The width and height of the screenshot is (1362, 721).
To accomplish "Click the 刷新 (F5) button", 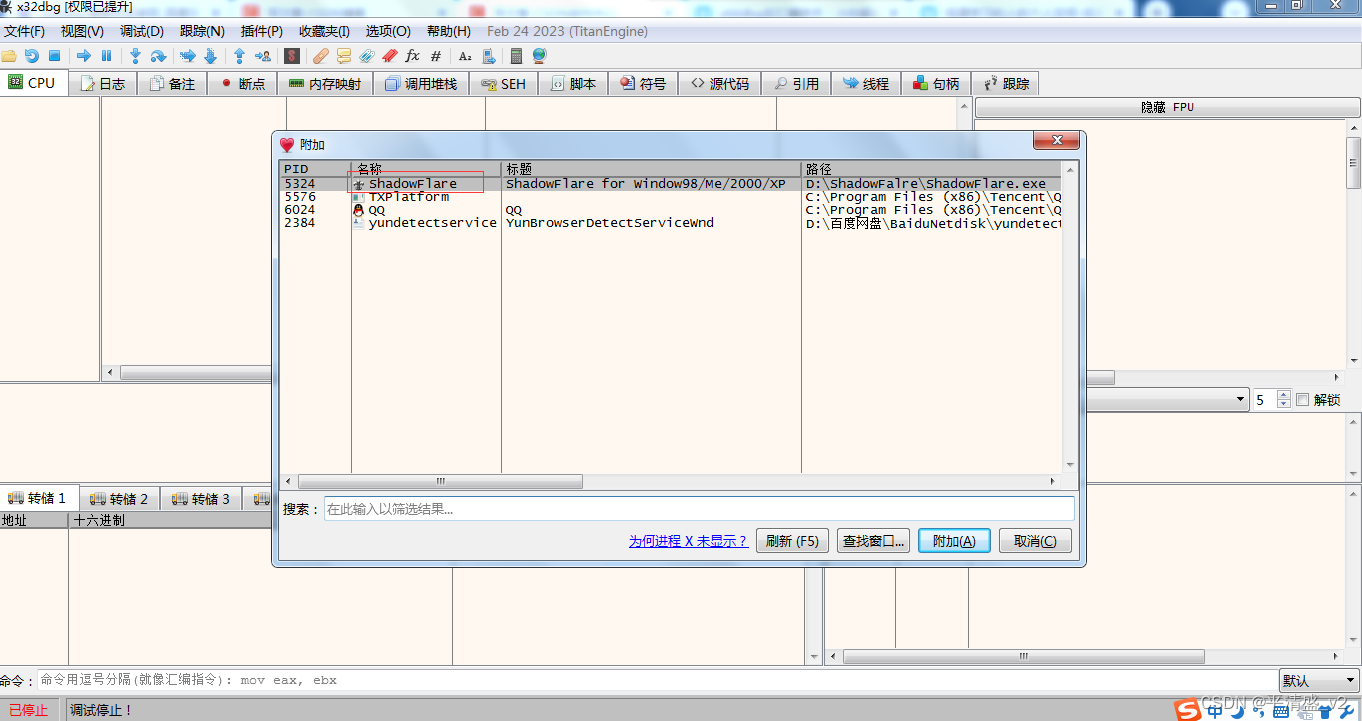I will click(x=792, y=541).
